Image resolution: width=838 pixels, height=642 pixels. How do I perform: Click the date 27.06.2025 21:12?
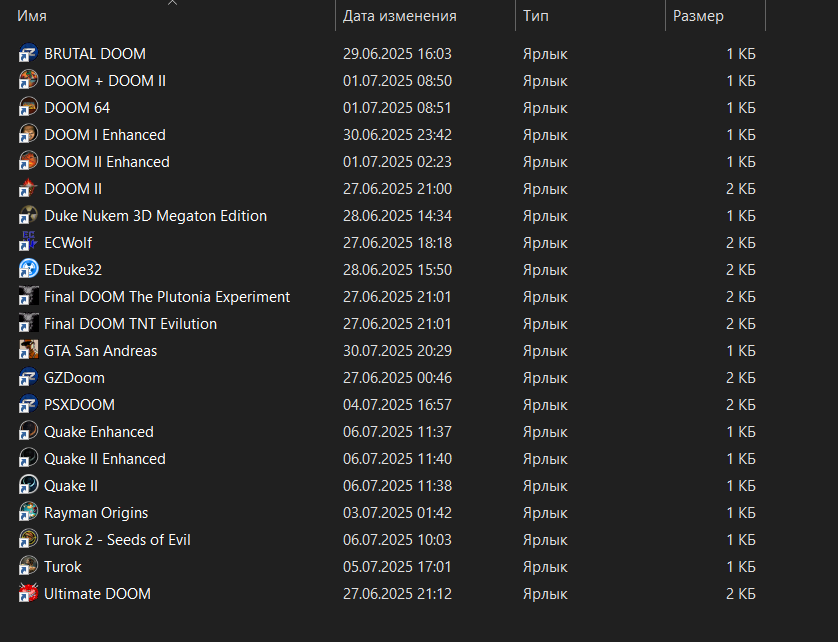coord(397,594)
